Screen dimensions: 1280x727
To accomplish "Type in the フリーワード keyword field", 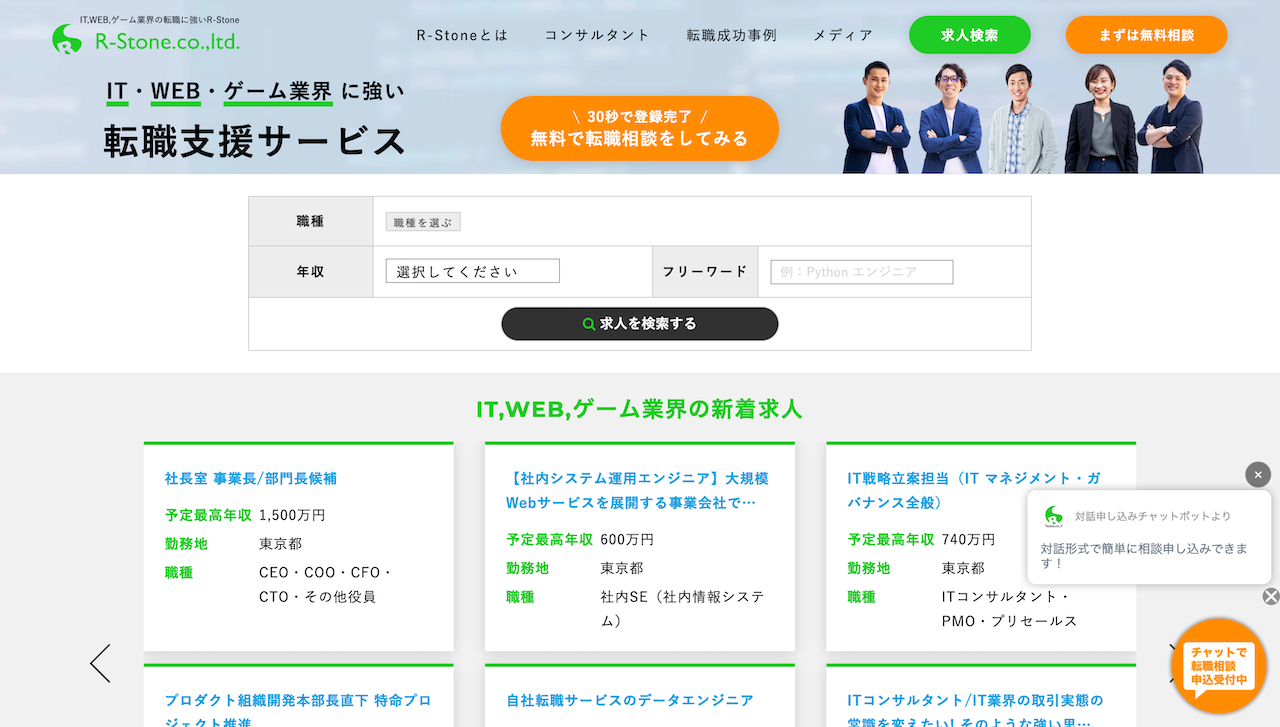I will 861,272.
